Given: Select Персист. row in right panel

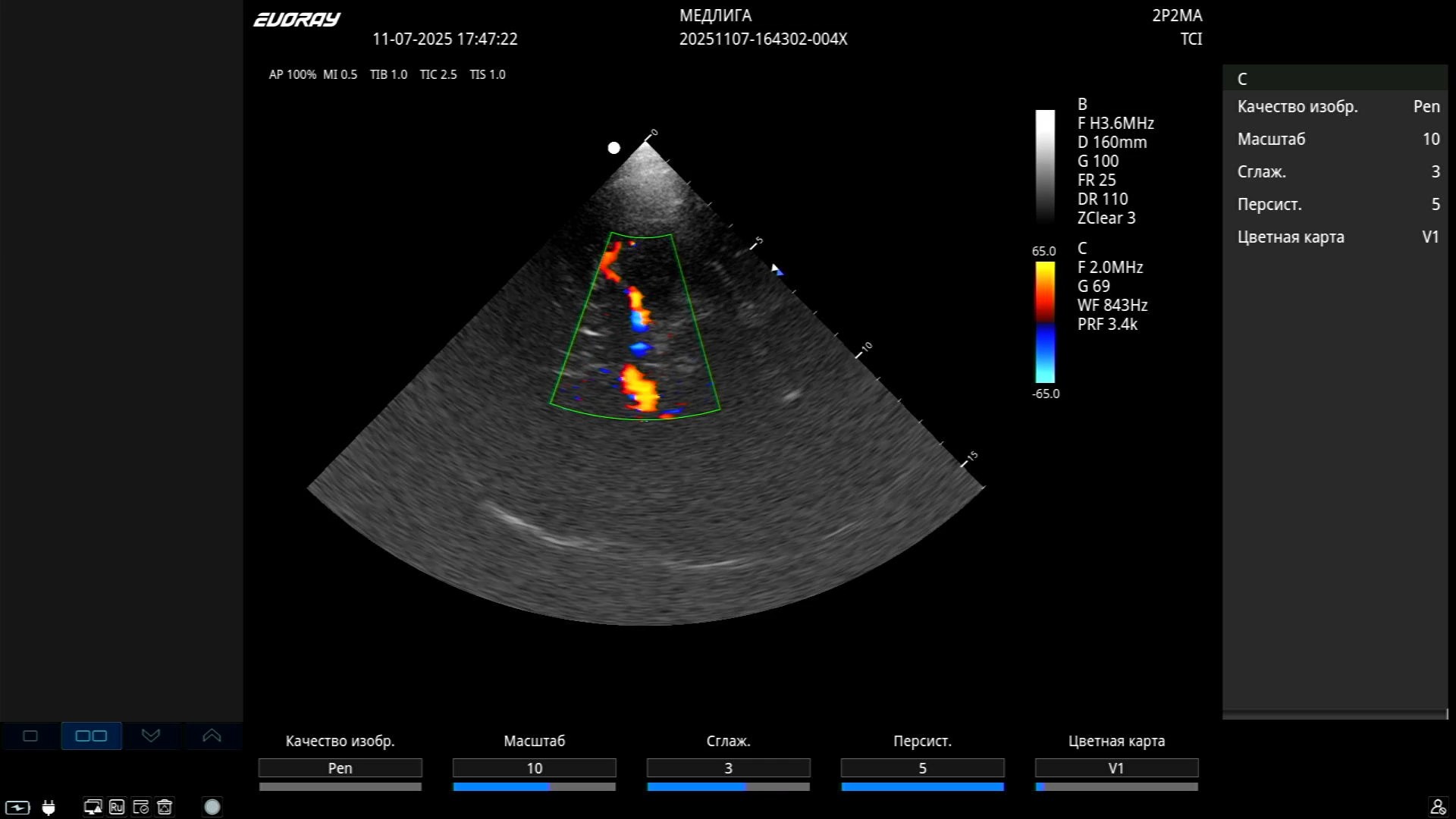Looking at the screenshot, I should pos(1336,205).
